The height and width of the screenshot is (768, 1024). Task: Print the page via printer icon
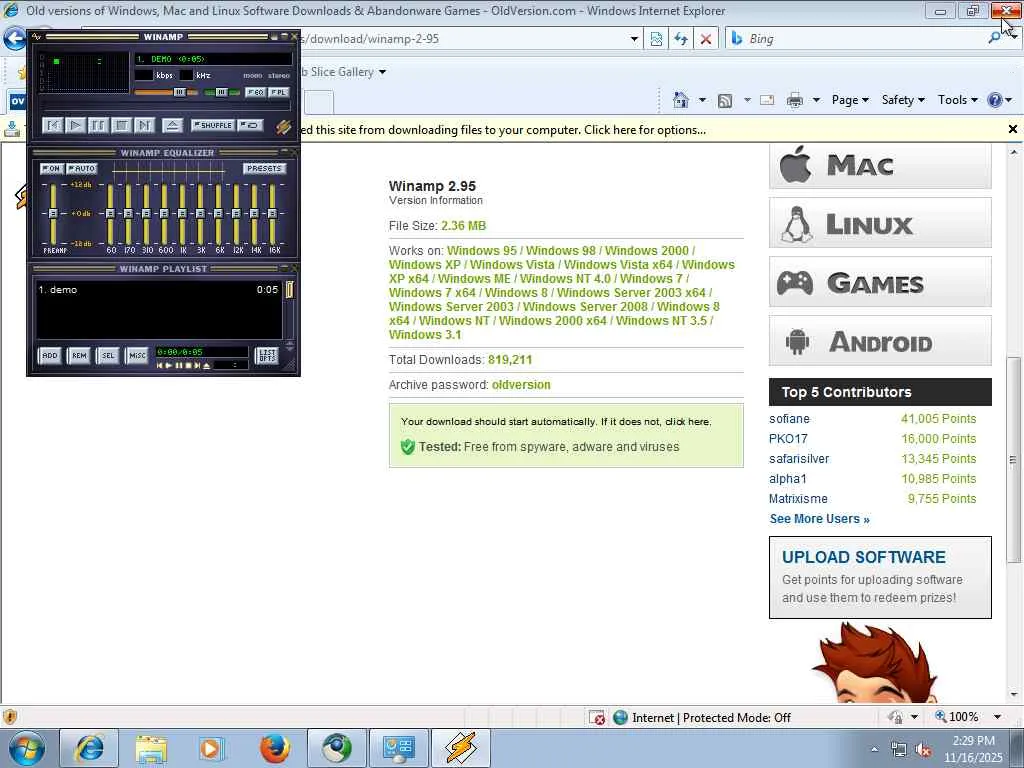[x=795, y=100]
